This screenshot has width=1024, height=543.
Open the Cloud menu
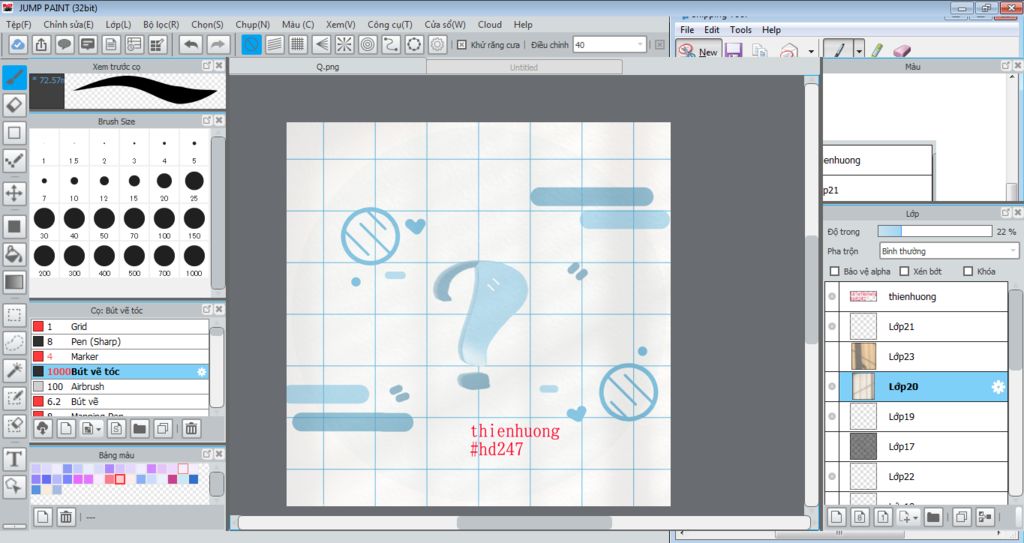[490, 24]
